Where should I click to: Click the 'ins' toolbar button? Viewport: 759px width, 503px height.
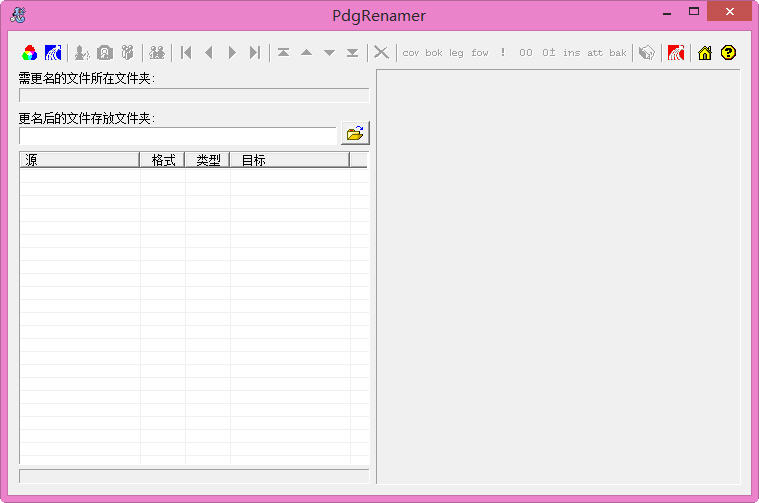pos(572,53)
